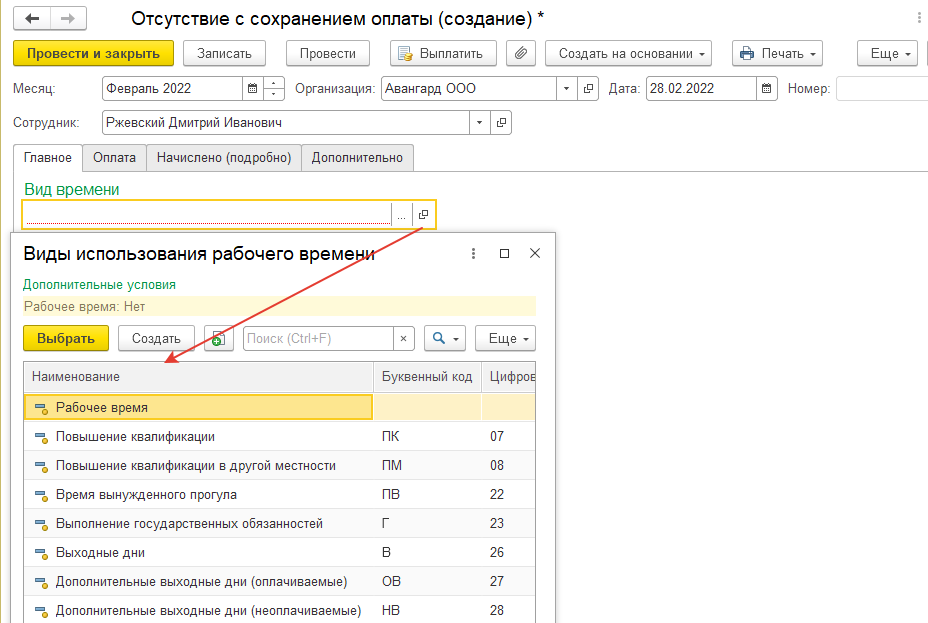
Task: Open the top toolbar 'Еще' menu
Action: click(x=888, y=53)
